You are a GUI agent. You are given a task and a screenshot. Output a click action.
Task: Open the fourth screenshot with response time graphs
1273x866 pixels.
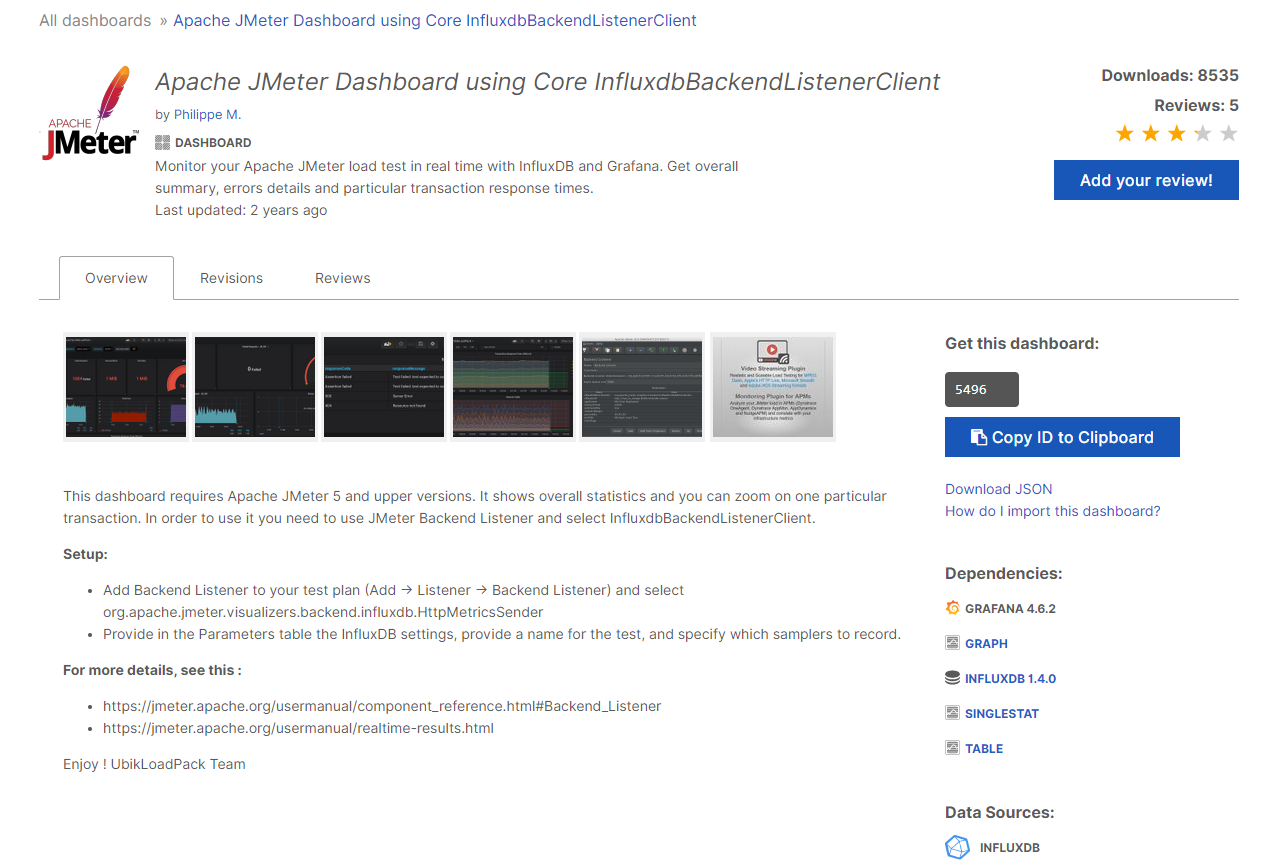(x=513, y=386)
